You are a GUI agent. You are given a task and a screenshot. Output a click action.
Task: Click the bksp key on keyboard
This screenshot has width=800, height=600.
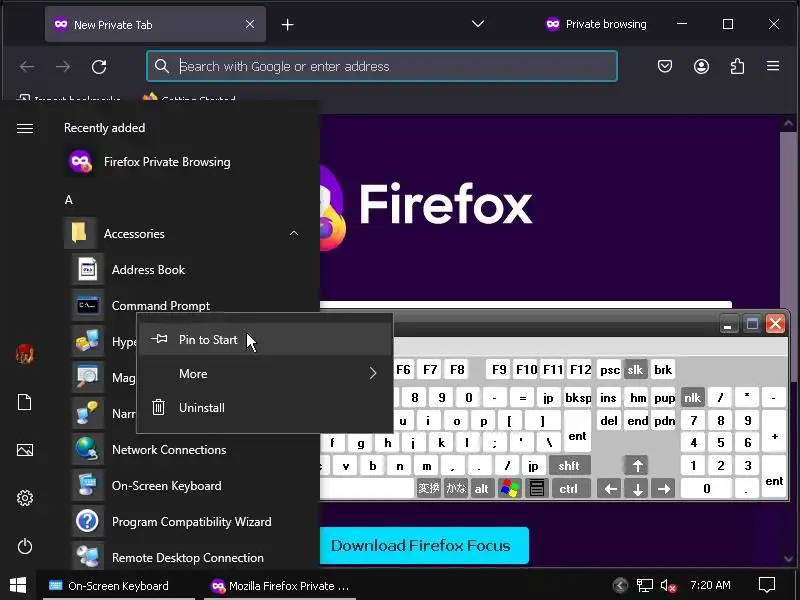pos(578,397)
